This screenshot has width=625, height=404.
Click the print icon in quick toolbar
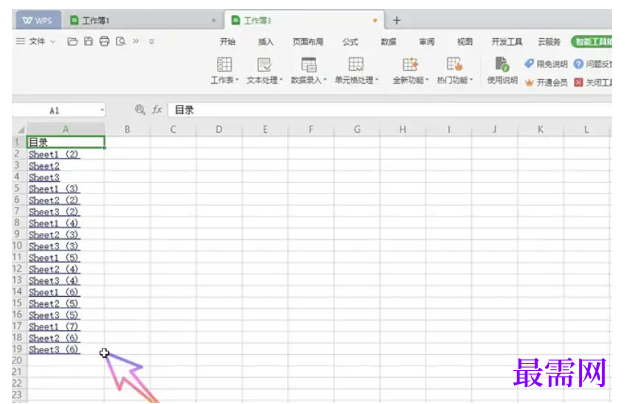pos(104,41)
